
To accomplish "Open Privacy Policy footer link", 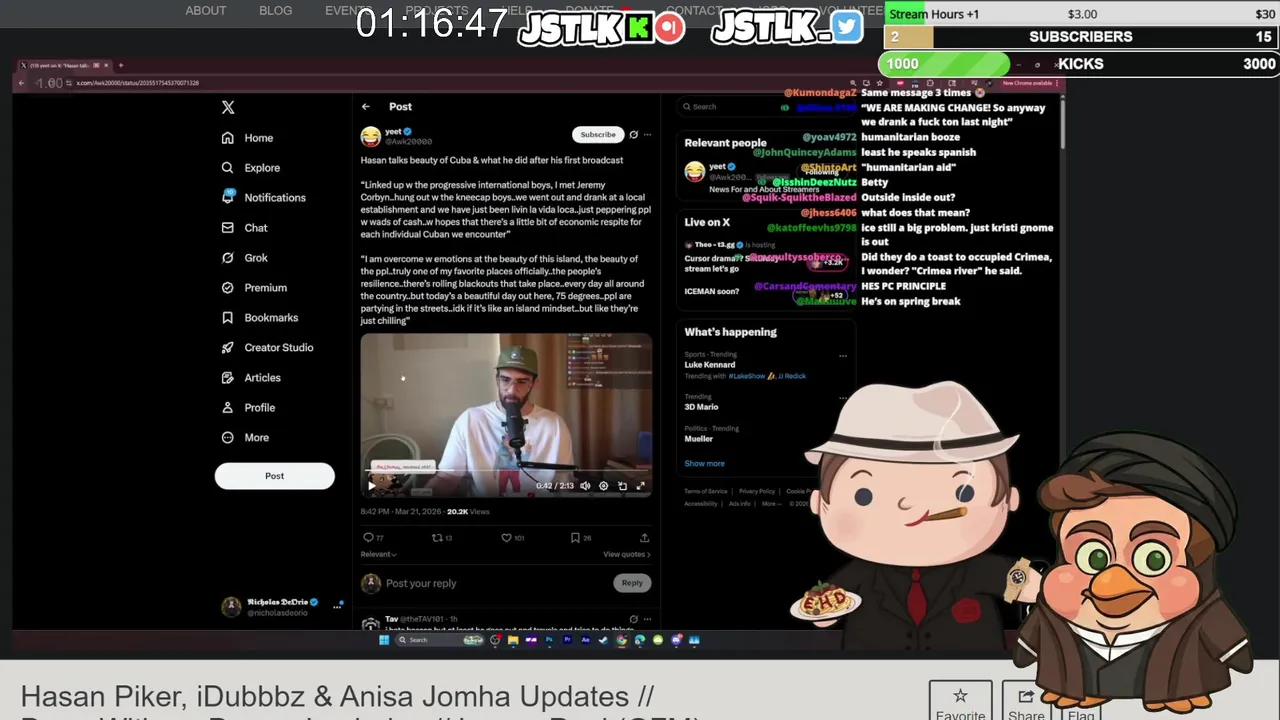I will click(x=757, y=491).
